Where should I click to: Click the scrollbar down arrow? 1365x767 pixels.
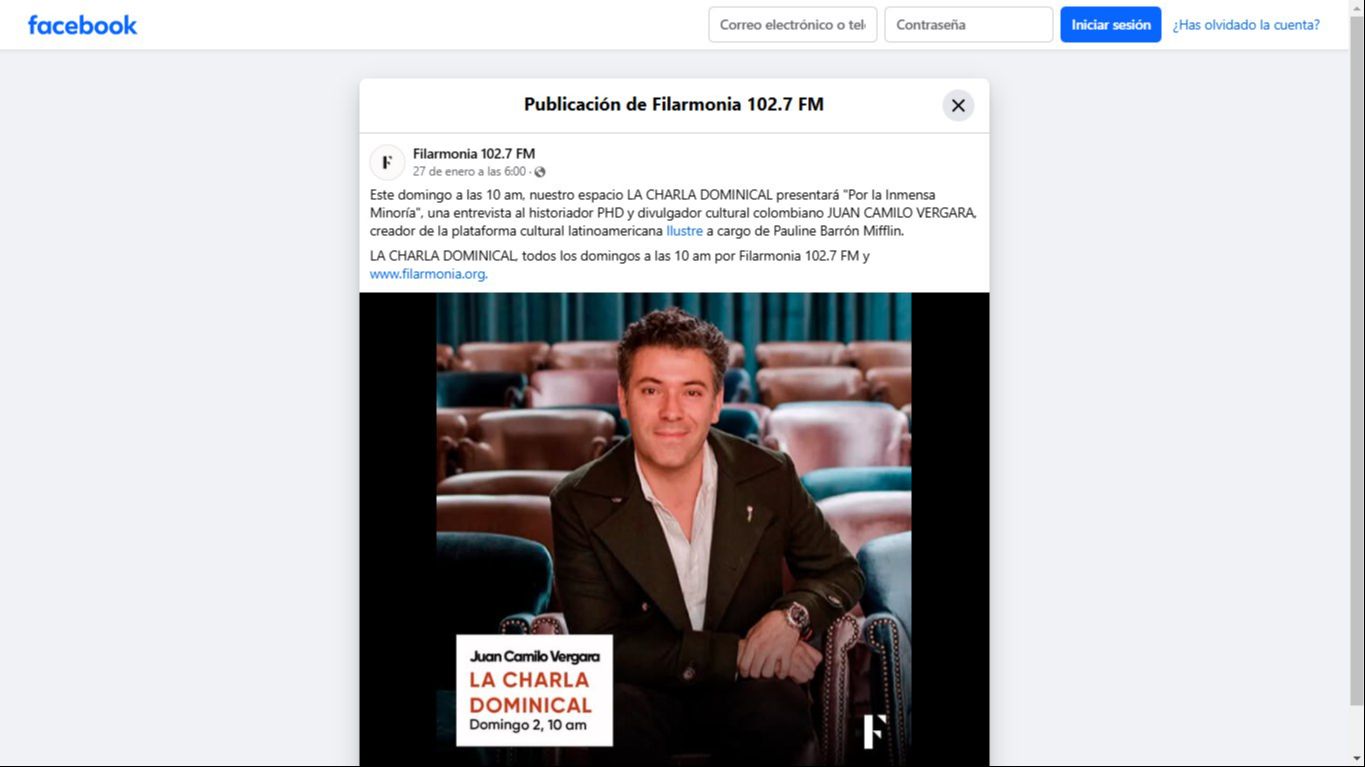pos(1357,759)
